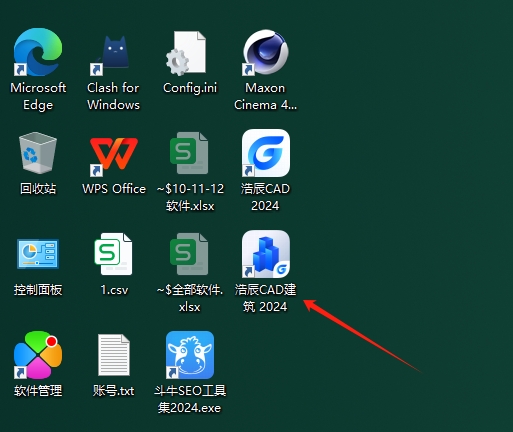The height and width of the screenshot is (432, 513).
Task: Click the "控制面板" label text
Action: coord(38,290)
